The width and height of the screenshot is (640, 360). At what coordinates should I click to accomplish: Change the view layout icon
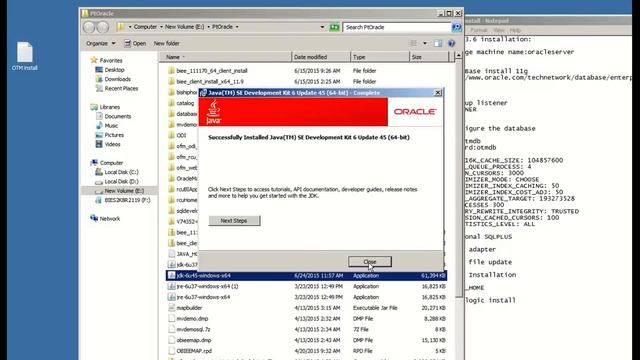[413, 43]
